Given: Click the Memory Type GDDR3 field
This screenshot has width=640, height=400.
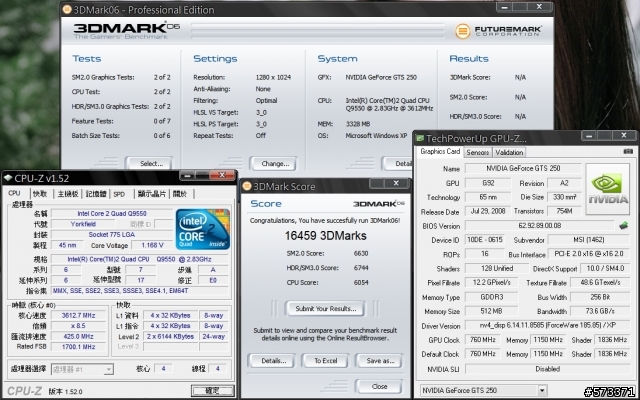Looking at the screenshot, I should pyautogui.click(x=491, y=297).
